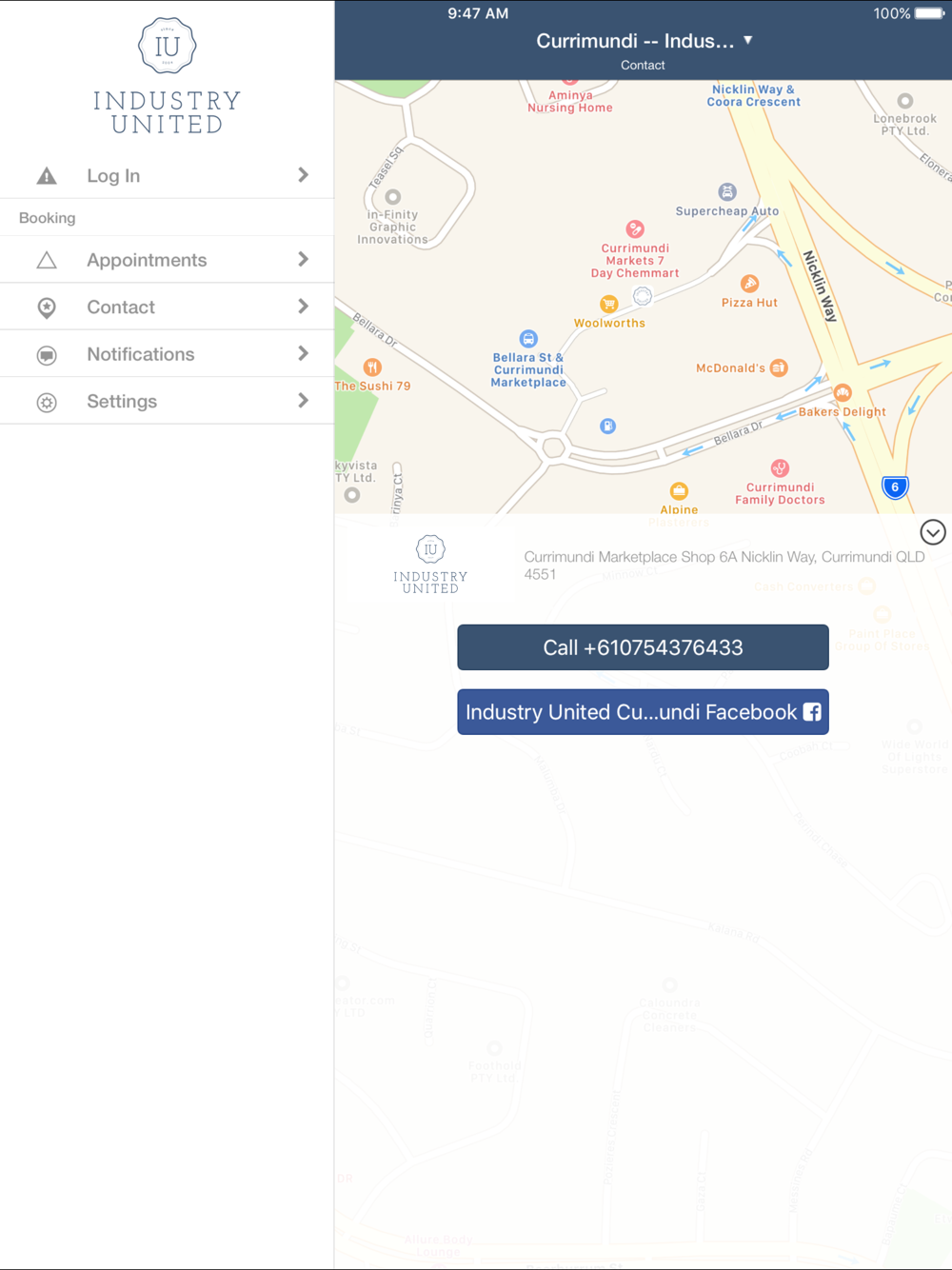Tap the Alpine map pin
The width and height of the screenshot is (952, 1270).
click(679, 491)
